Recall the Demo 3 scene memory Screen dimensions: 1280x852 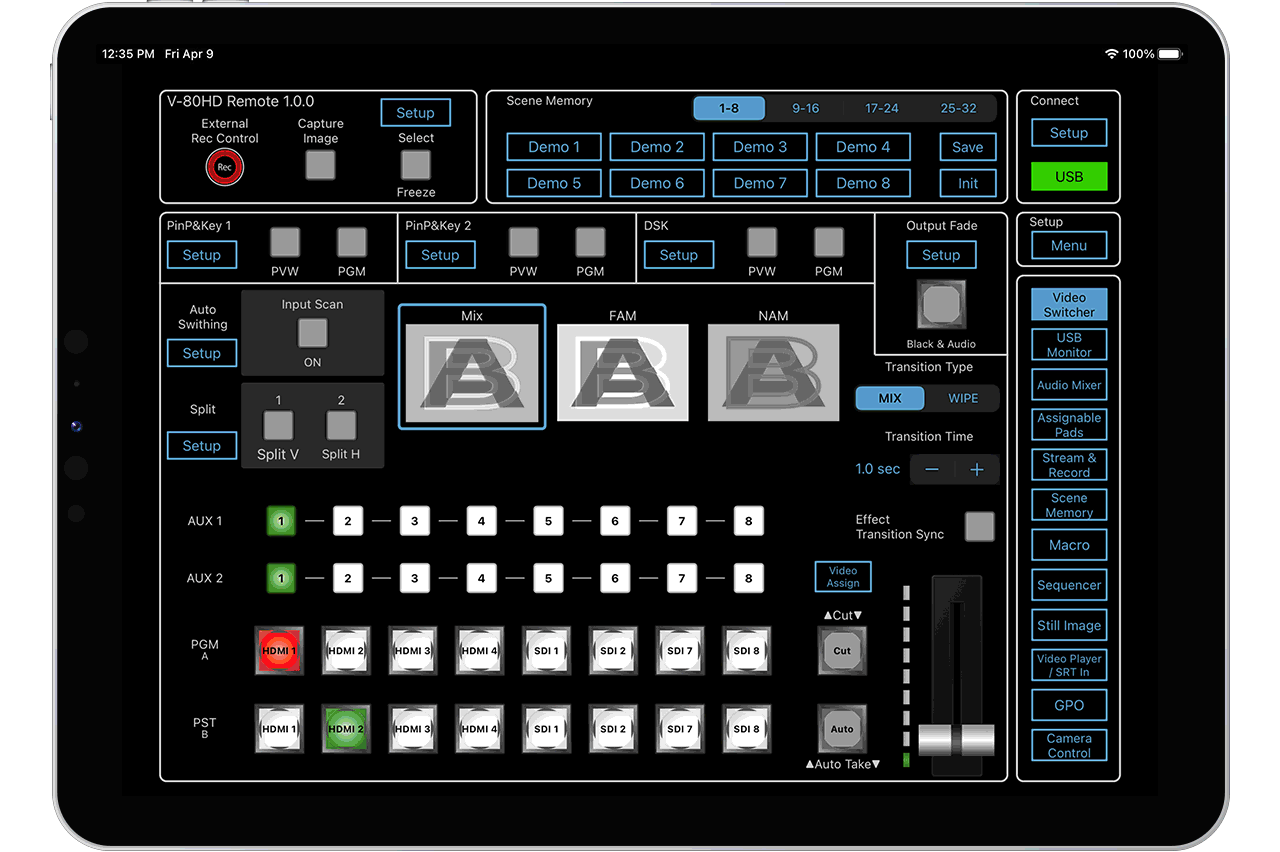click(760, 147)
